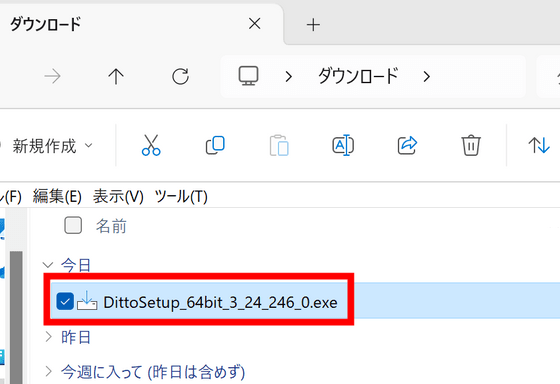Click the Rename icon
This screenshot has height=384, width=560.
point(343,145)
